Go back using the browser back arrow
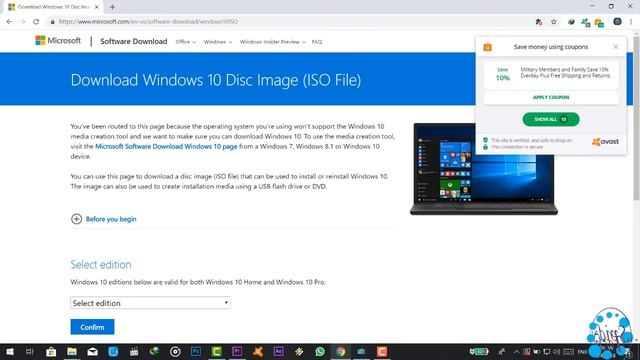 pos(9,22)
